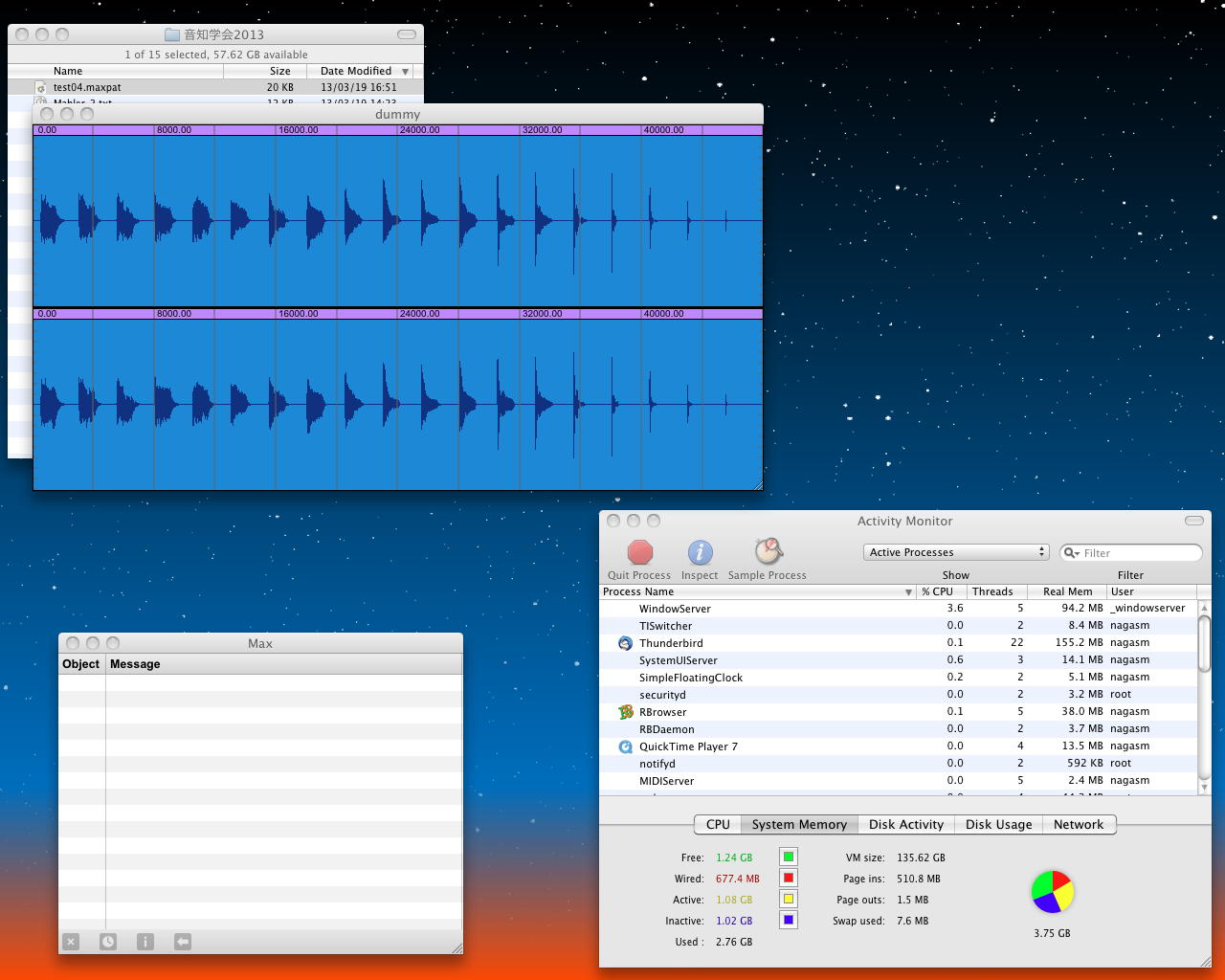Click the Quit Process stop-sign icon
The width and height of the screenshot is (1225, 980).
tap(639, 552)
